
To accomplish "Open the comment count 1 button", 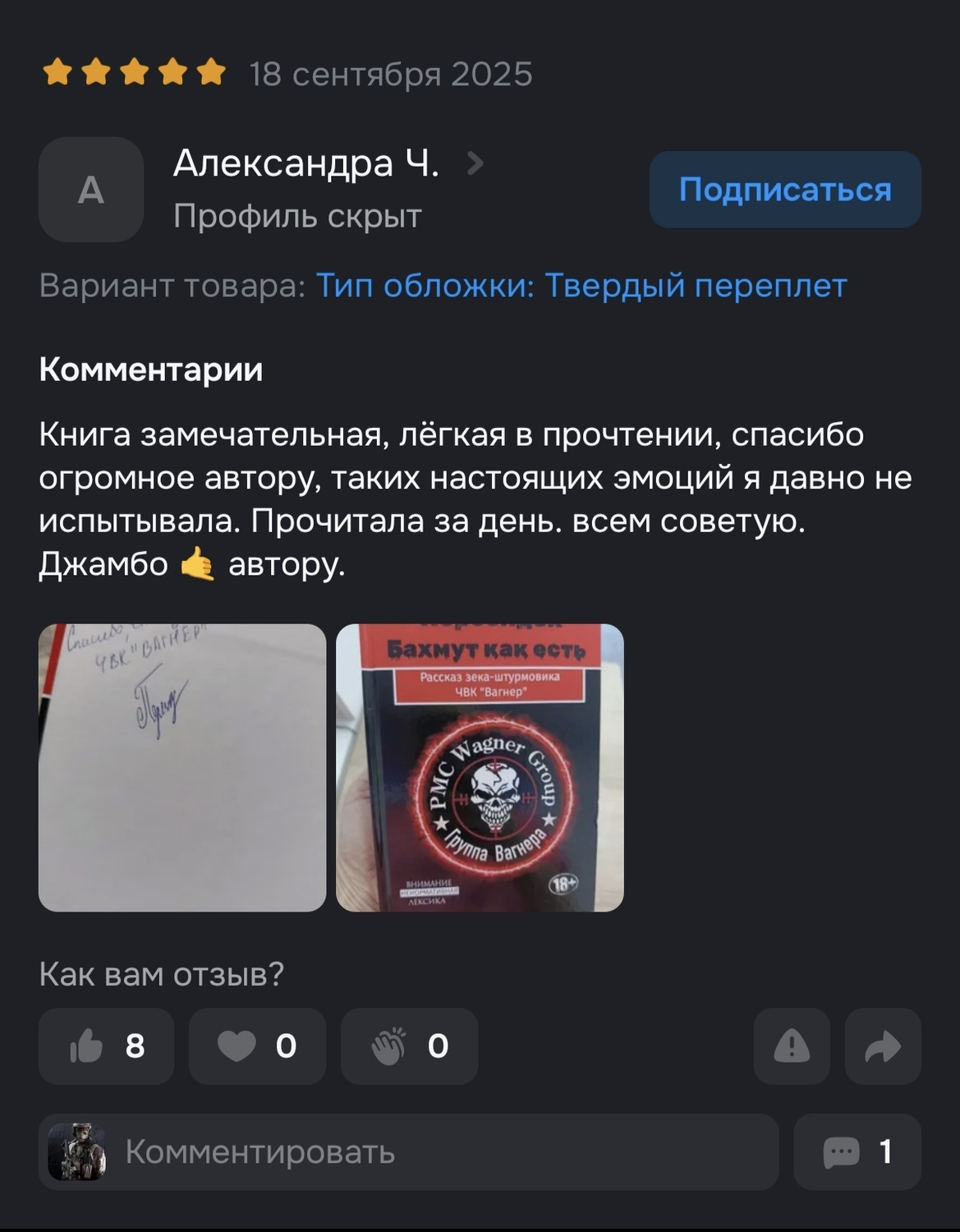I will [857, 1152].
